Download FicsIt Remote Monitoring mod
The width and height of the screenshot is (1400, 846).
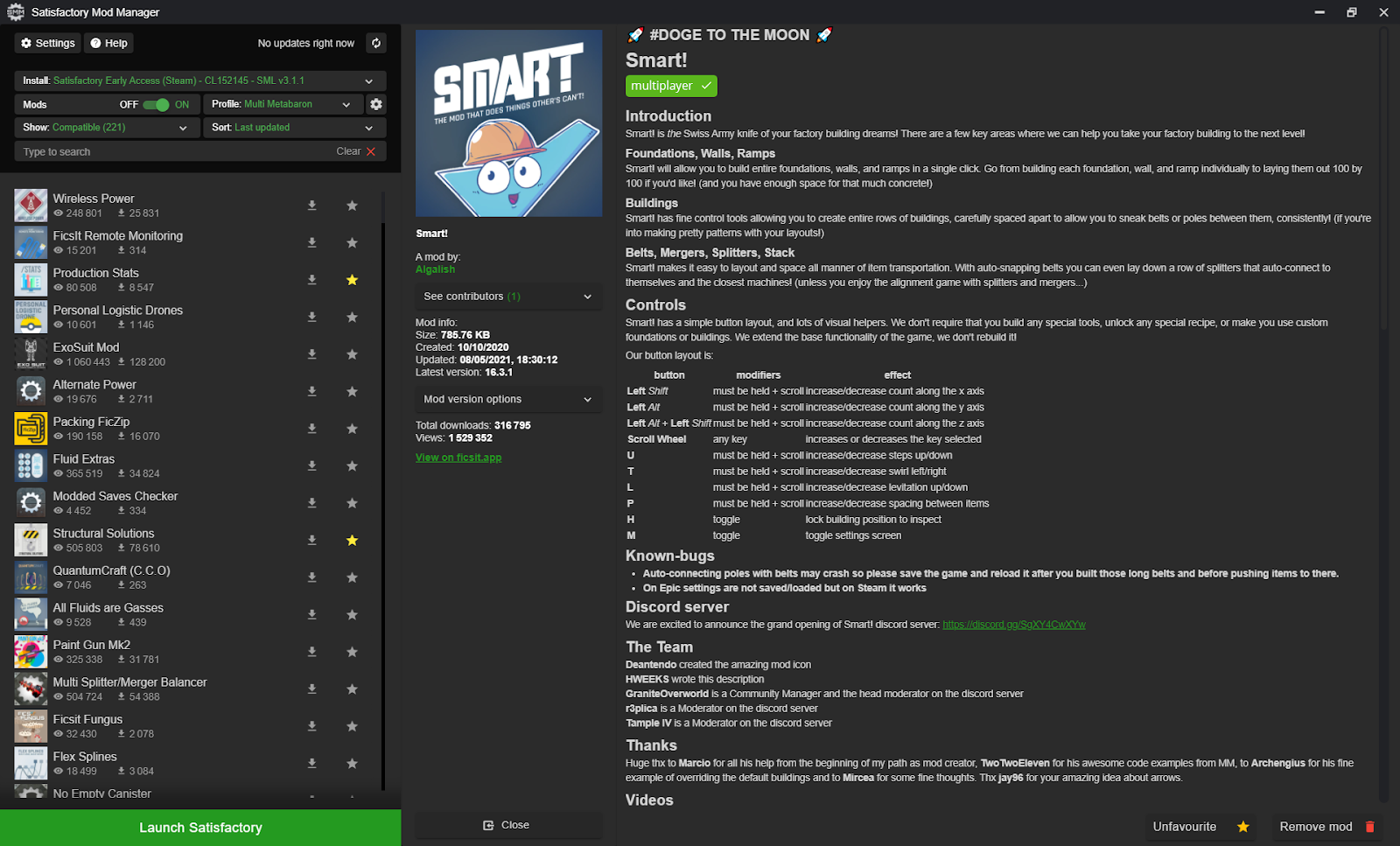click(x=311, y=242)
